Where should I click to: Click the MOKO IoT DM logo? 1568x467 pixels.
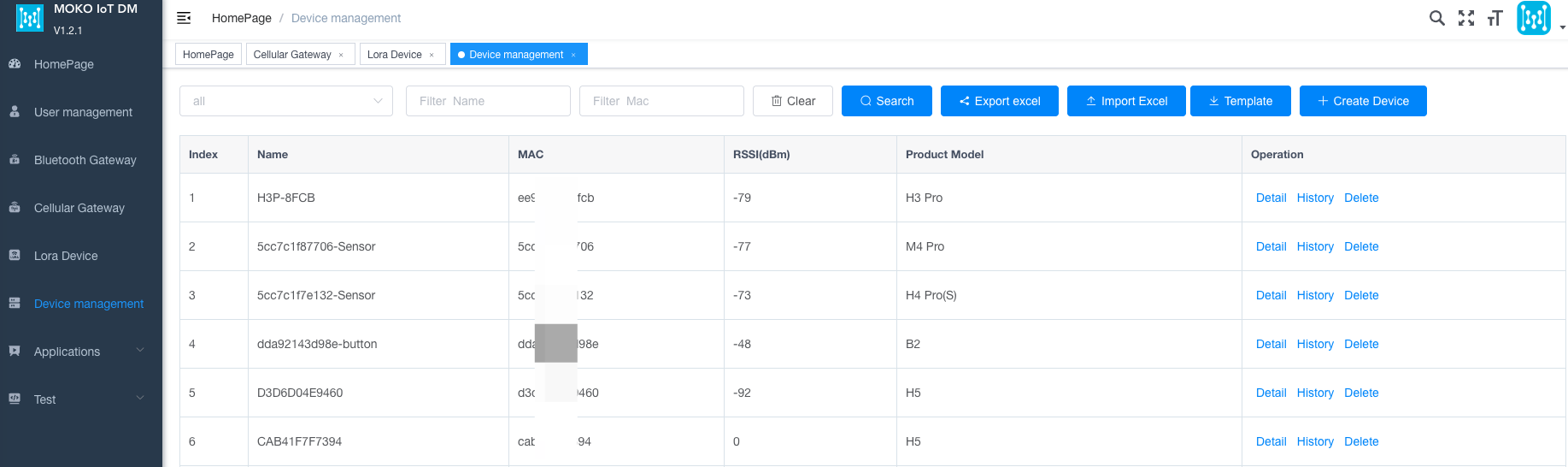coord(30,18)
